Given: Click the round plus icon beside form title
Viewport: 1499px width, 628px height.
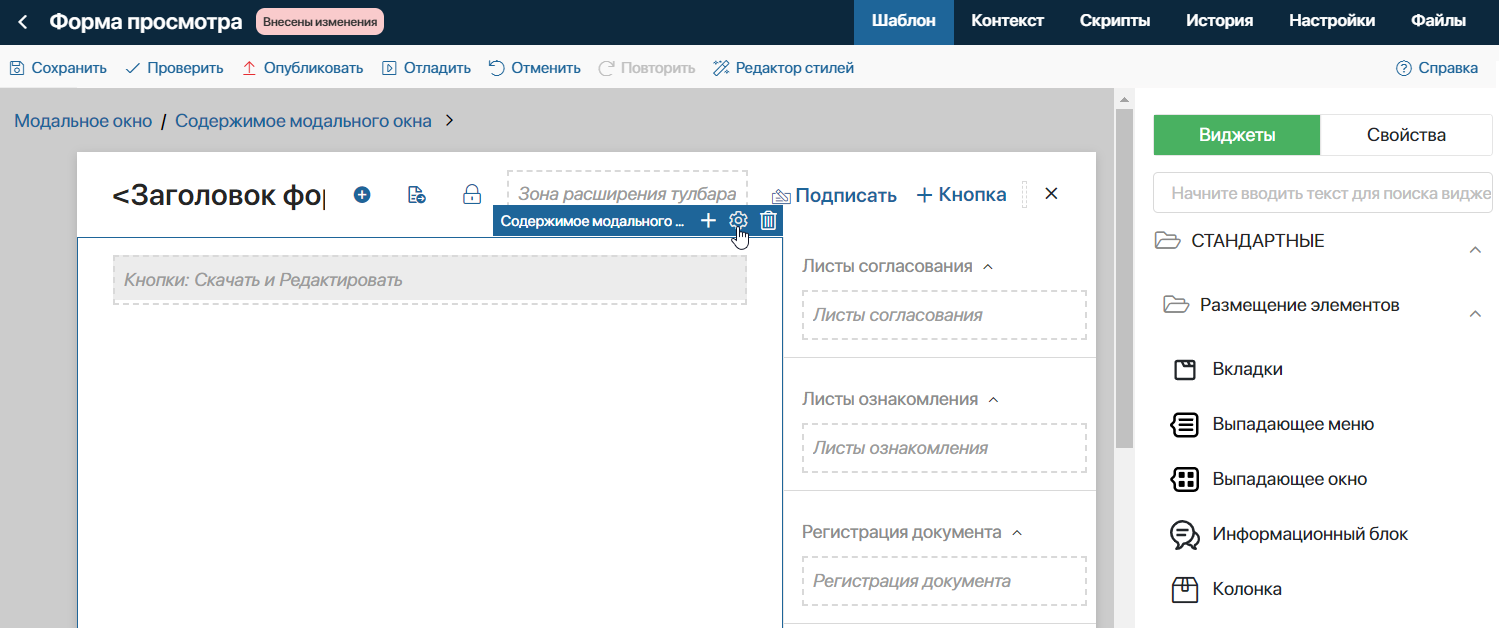Looking at the screenshot, I should [x=362, y=195].
